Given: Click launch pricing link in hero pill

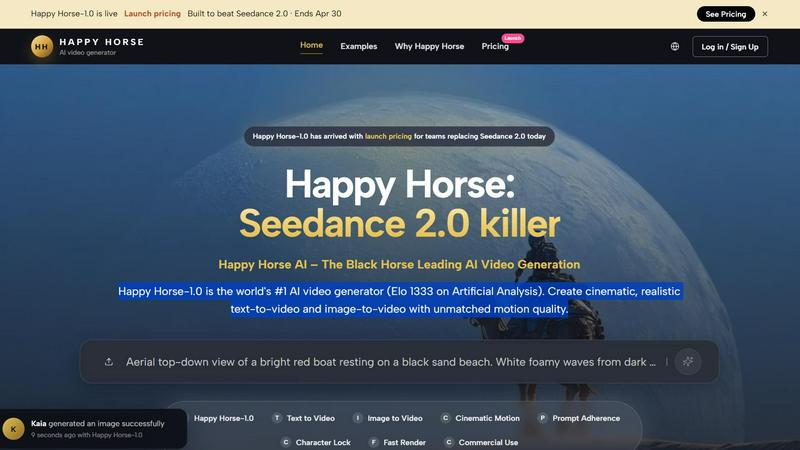Looking at the screenshot, I should (x=388, y=136).
